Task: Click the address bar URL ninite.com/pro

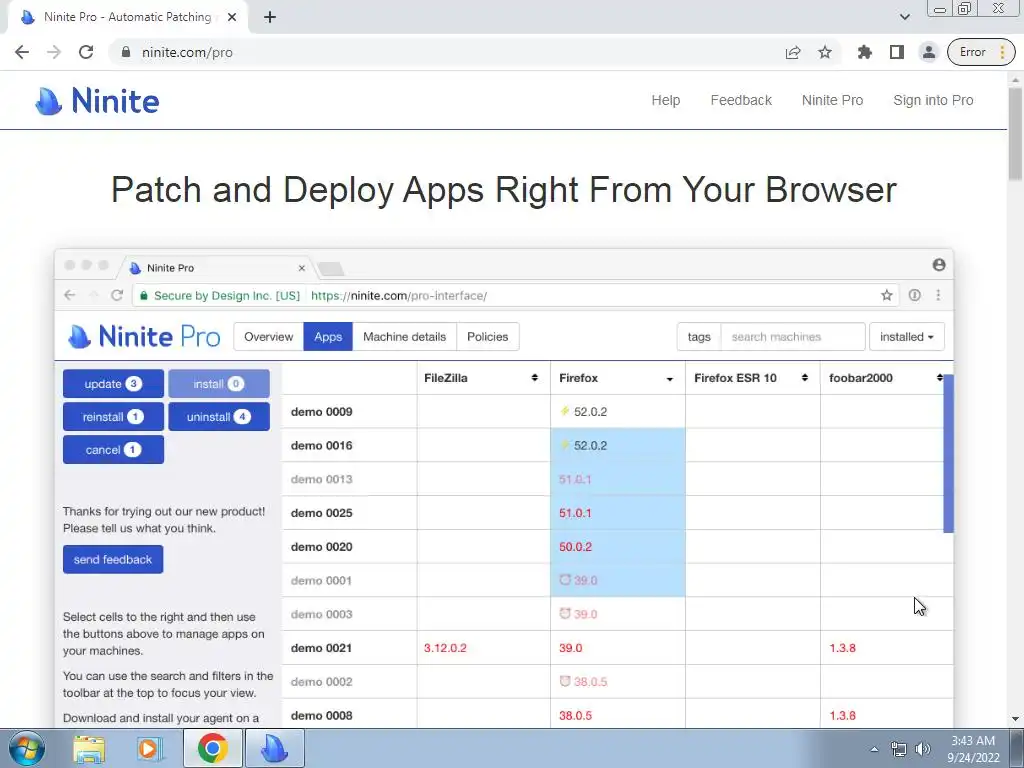Action: tap(187, 52)
